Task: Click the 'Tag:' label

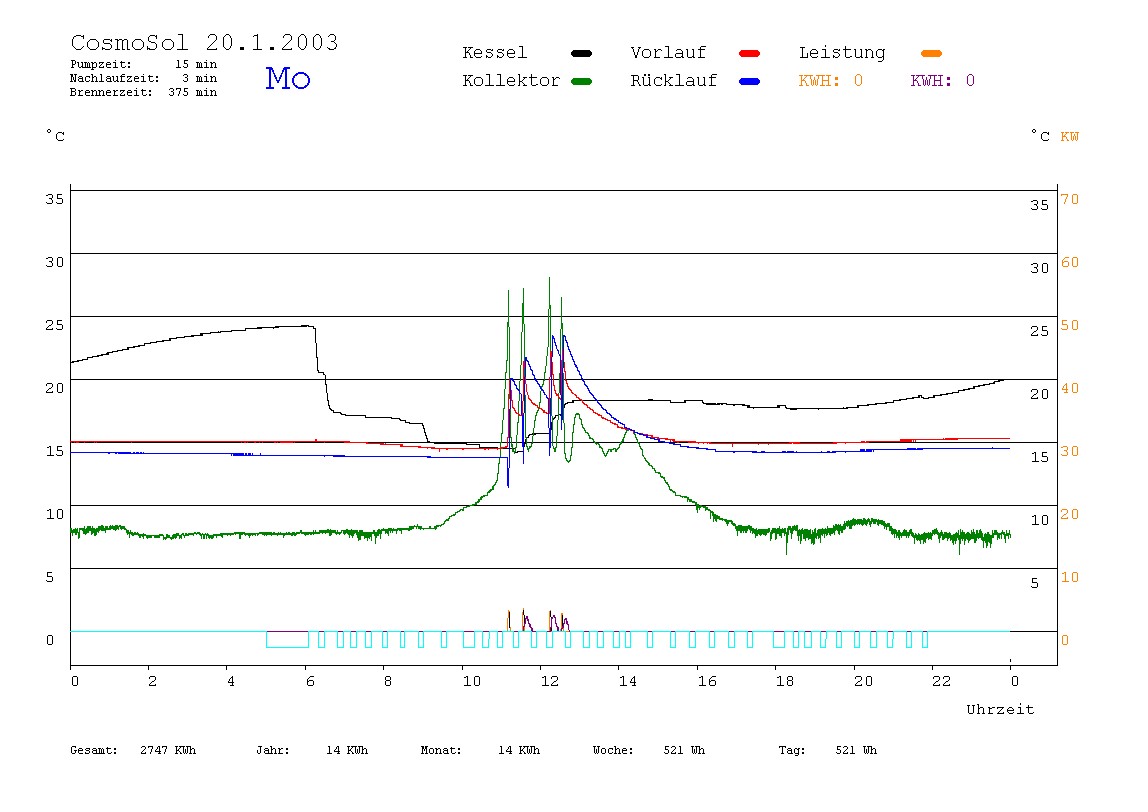Action: tap(791, 750)
